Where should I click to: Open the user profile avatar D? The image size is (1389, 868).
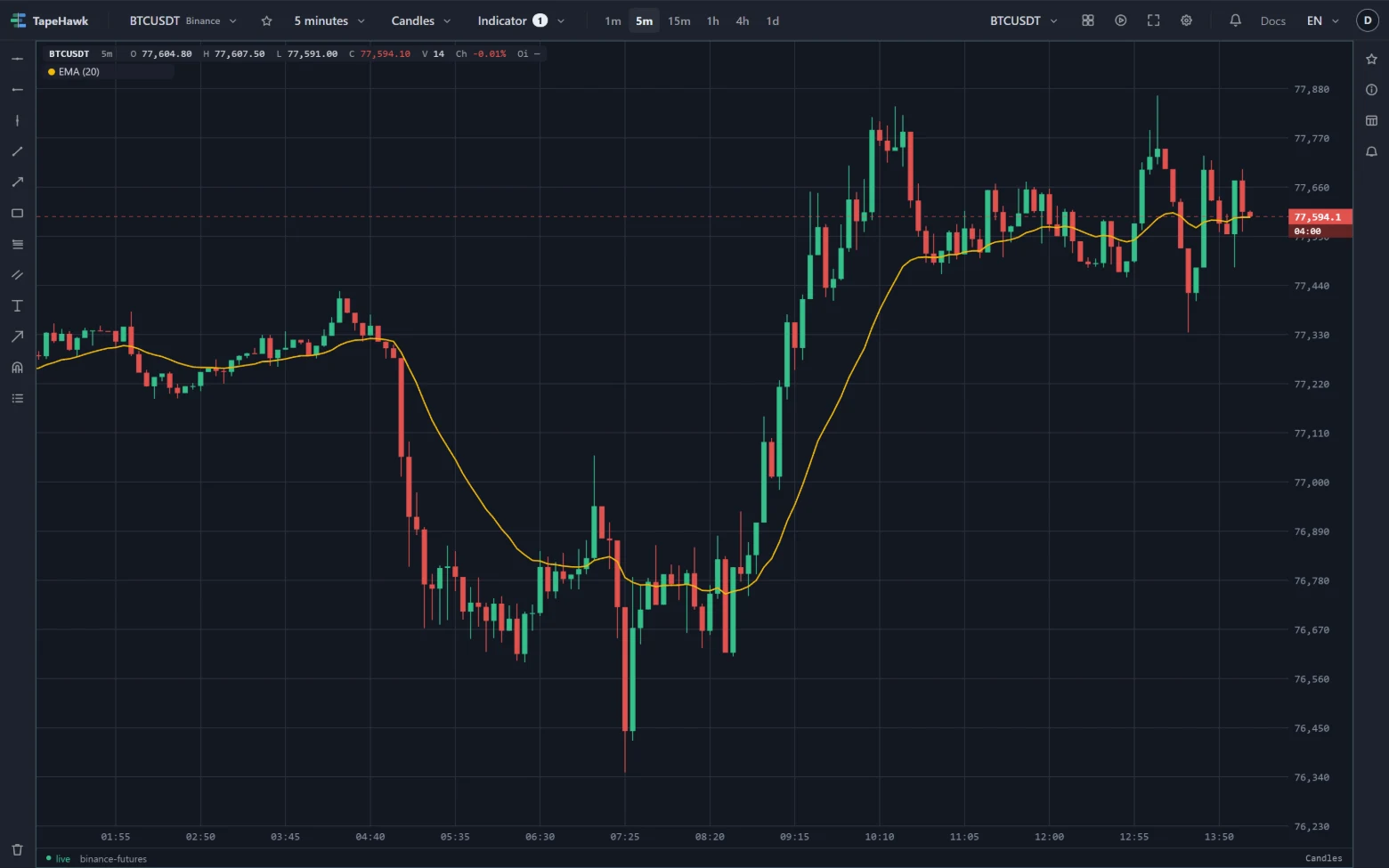click(x=1368, y=20)
